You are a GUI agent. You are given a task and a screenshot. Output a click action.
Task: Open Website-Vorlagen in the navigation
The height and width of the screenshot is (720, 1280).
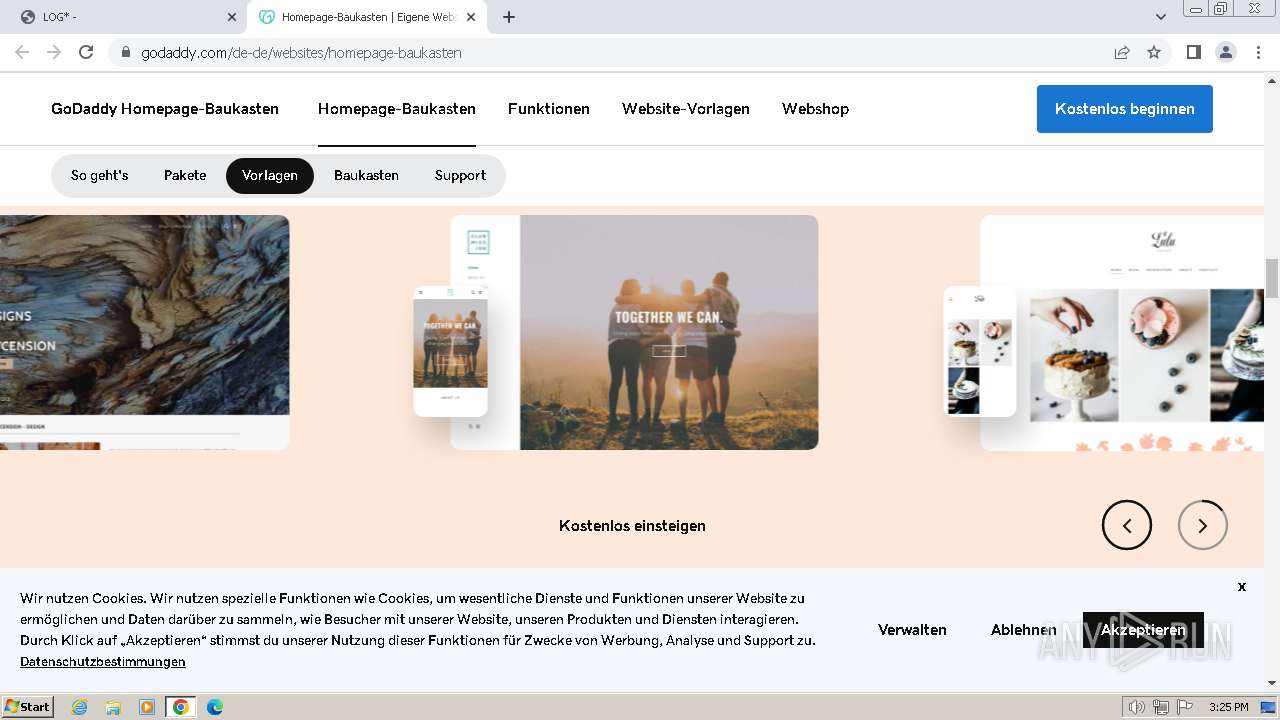[686, 109]
